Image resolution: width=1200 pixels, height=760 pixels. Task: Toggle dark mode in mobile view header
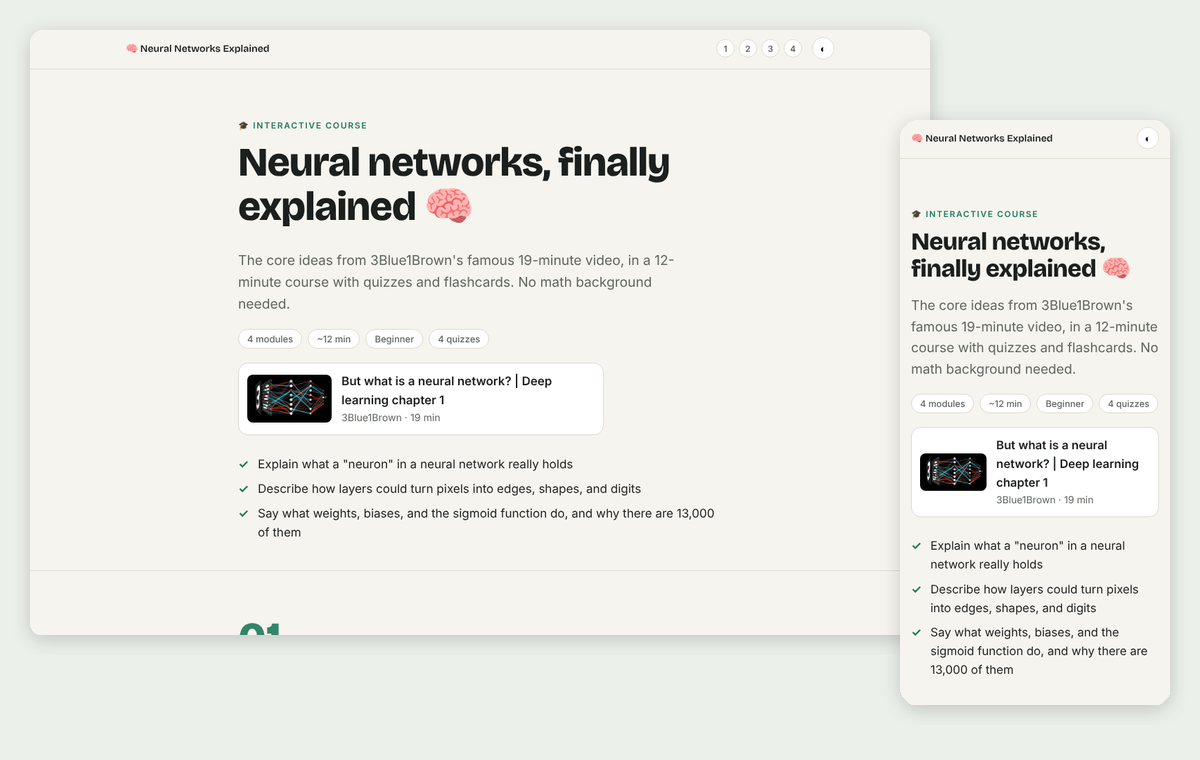(1147, 138)
